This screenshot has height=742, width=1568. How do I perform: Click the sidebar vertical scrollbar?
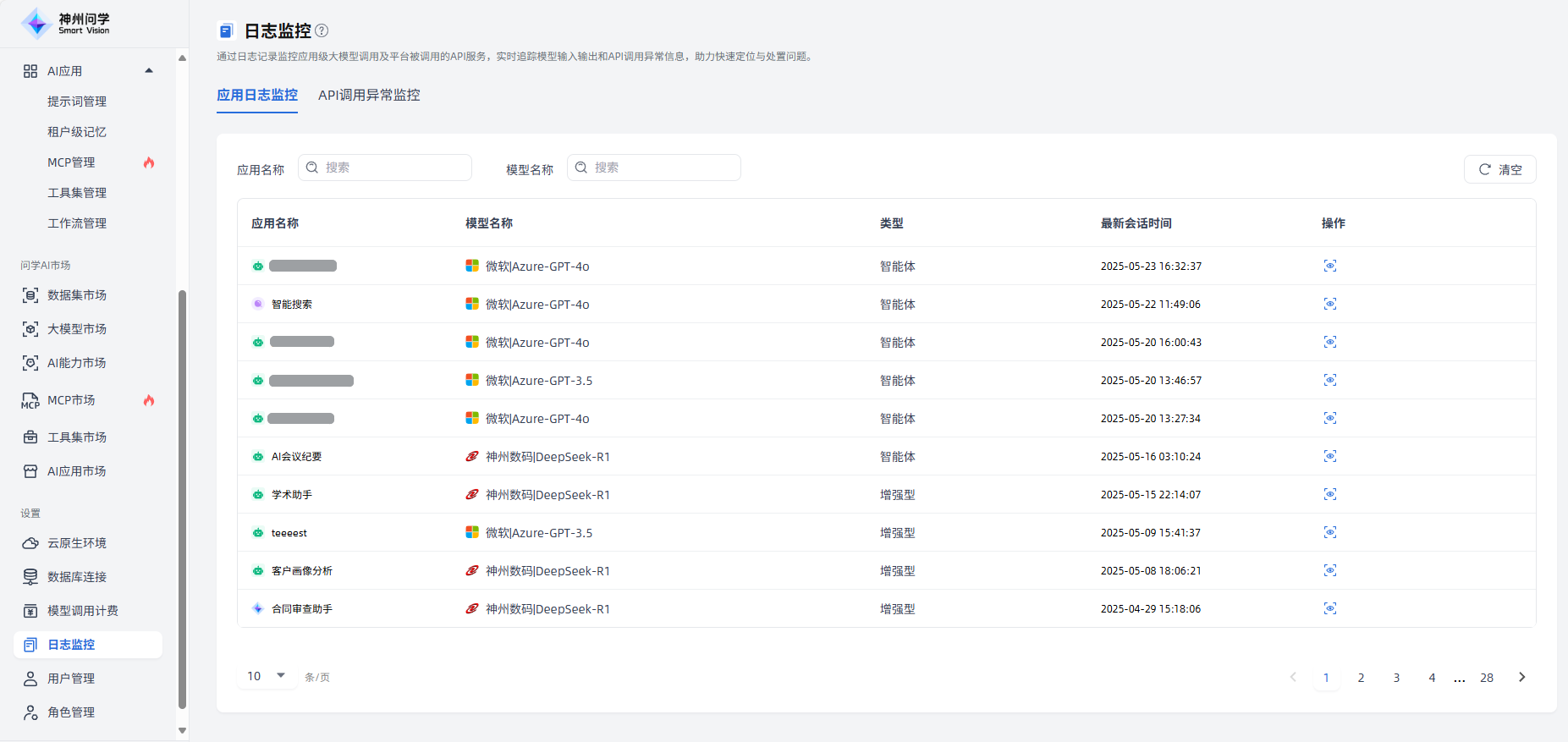[182, 499]
